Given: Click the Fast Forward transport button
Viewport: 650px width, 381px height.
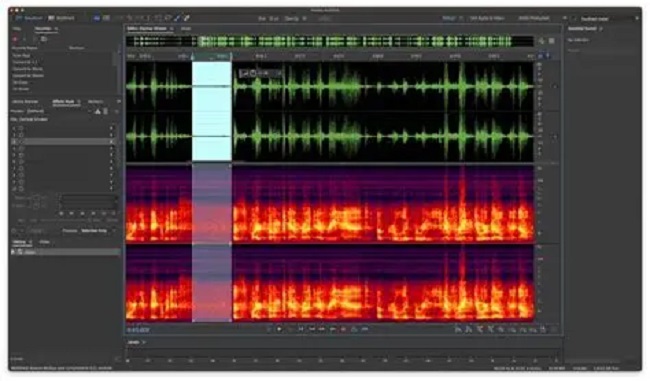Looking at the screenshot, I should click(x=322, y=330).
